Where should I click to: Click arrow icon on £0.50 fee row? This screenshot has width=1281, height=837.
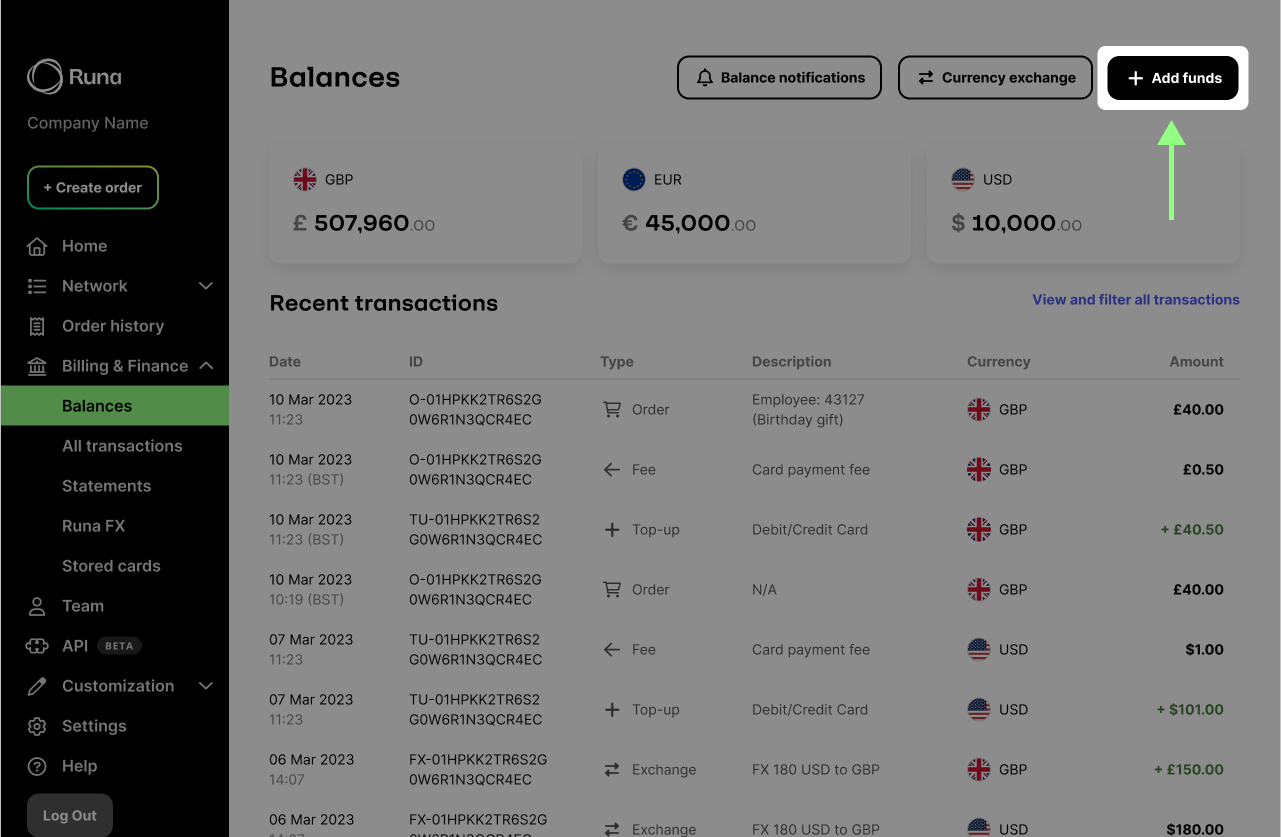(x=612, y=469)
